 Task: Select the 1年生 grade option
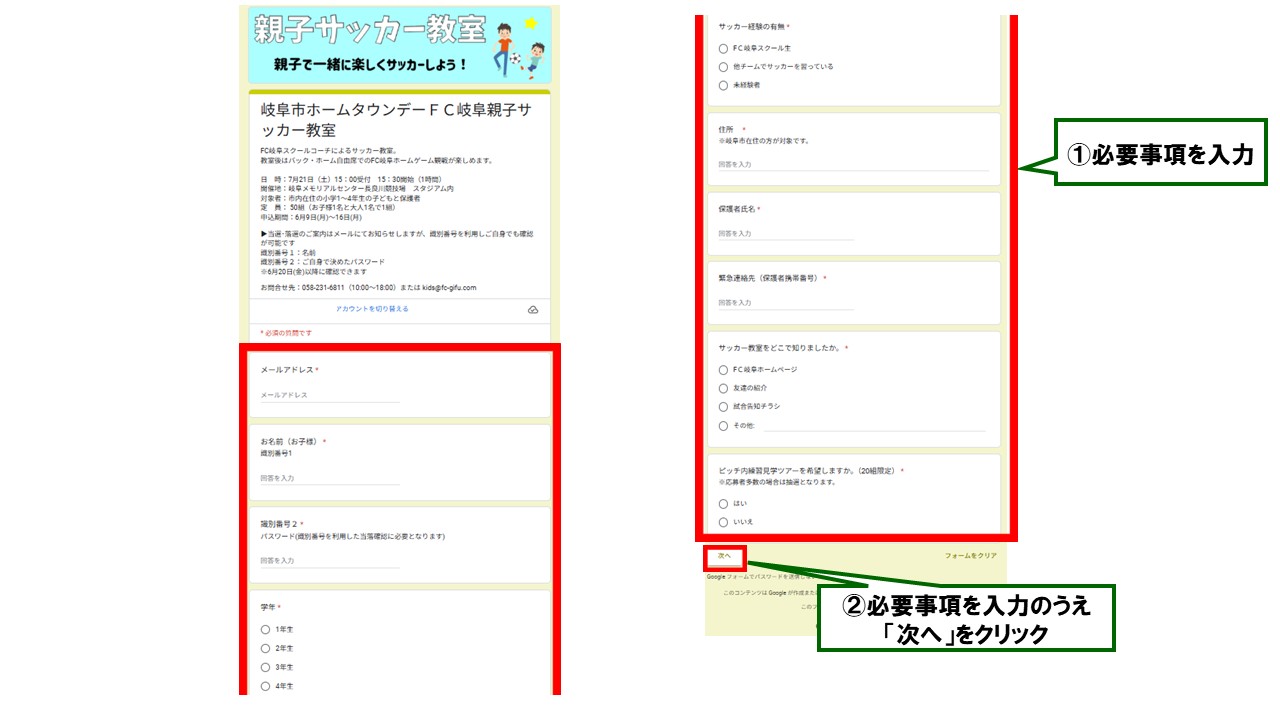(x=265, y=630)
